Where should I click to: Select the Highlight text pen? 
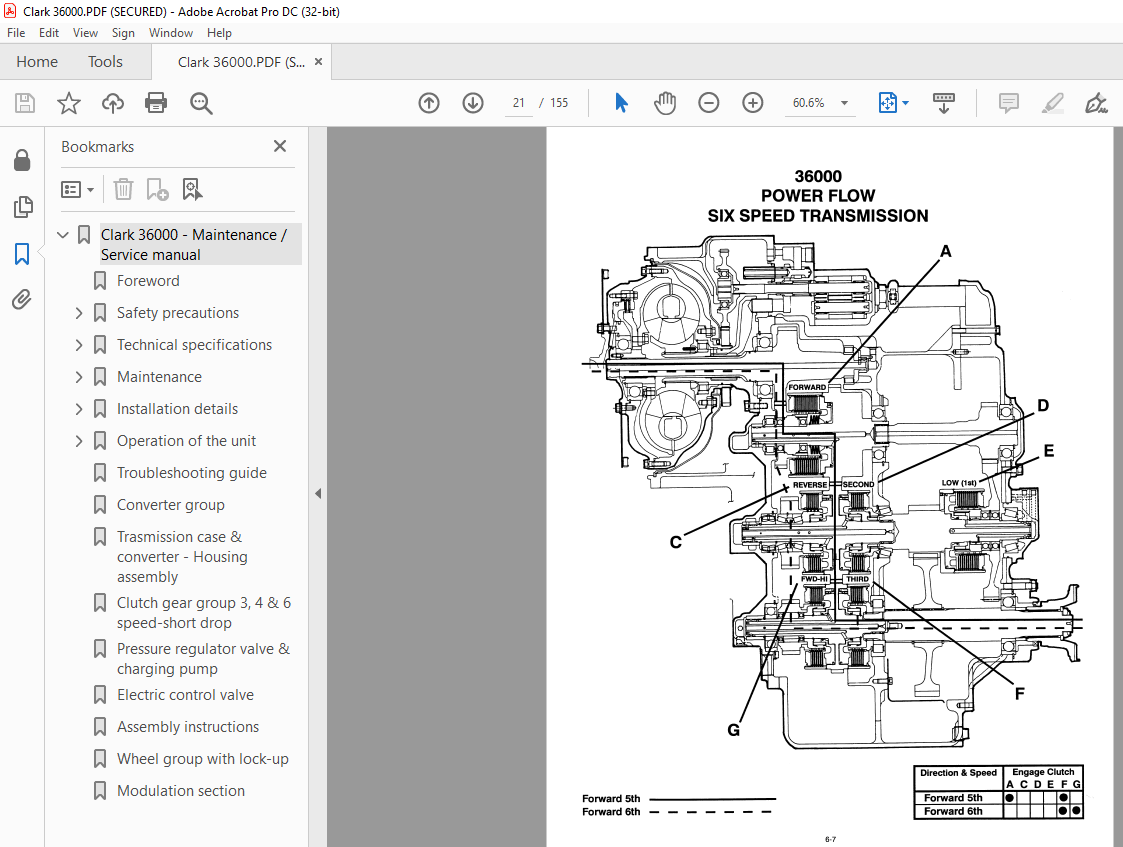[x=1052, y=103]
